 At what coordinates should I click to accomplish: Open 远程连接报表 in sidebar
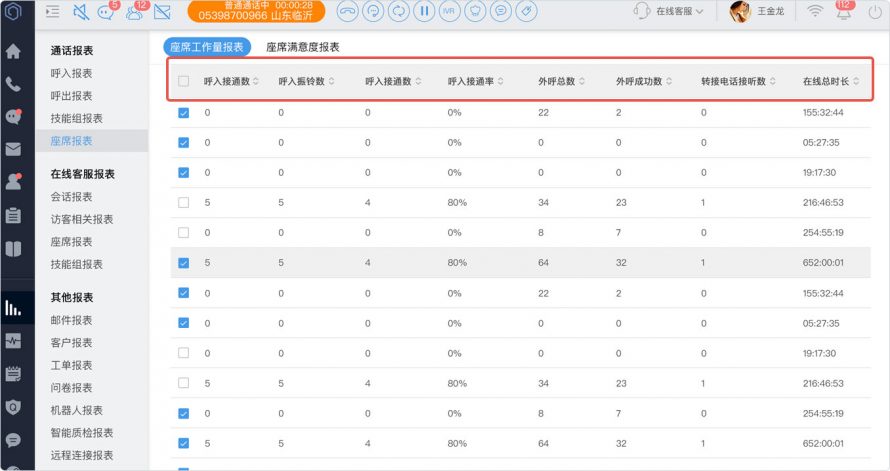coord(82,455)
